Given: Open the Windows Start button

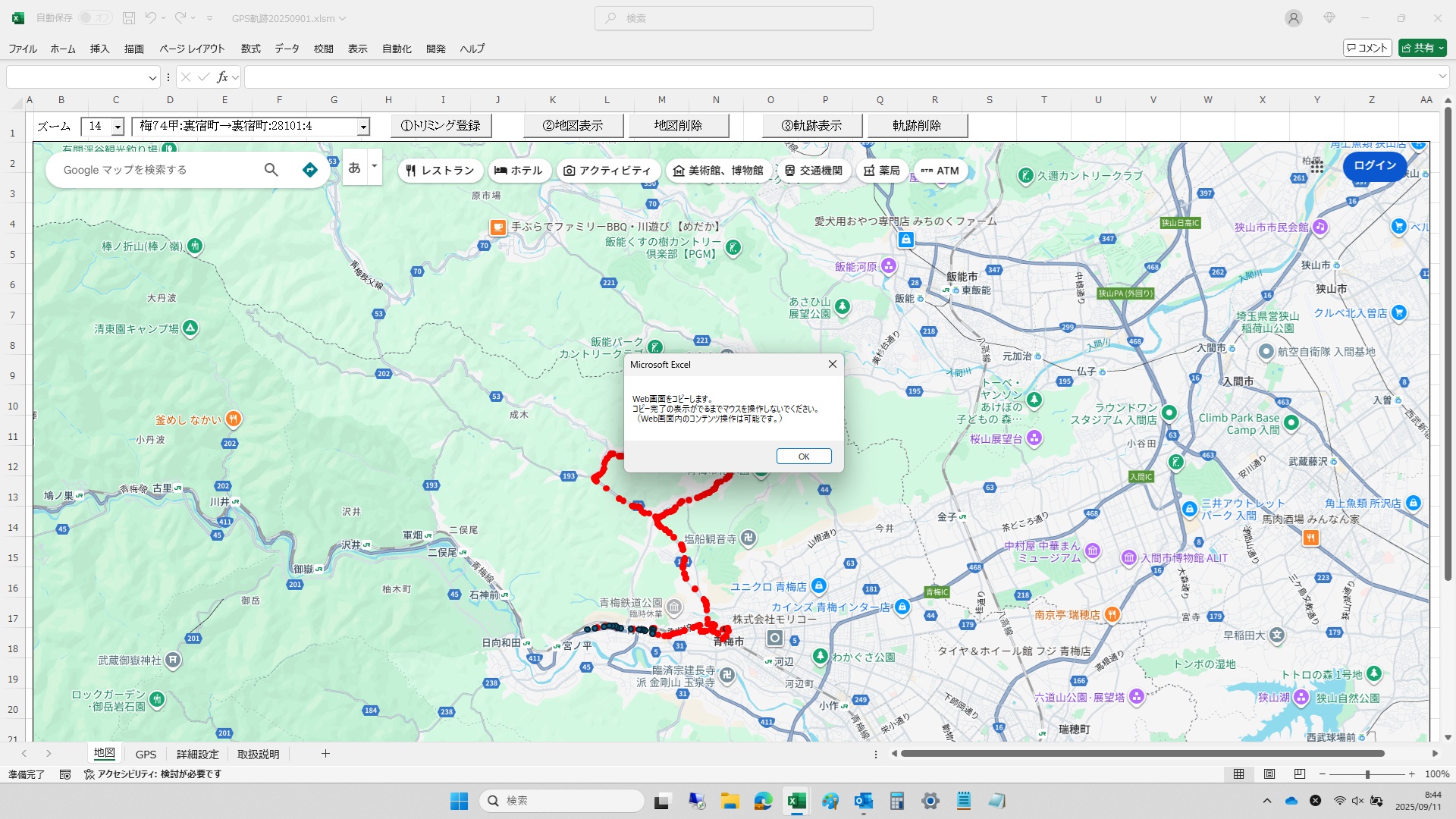Looking at the screenshot, I should [459, 801].
